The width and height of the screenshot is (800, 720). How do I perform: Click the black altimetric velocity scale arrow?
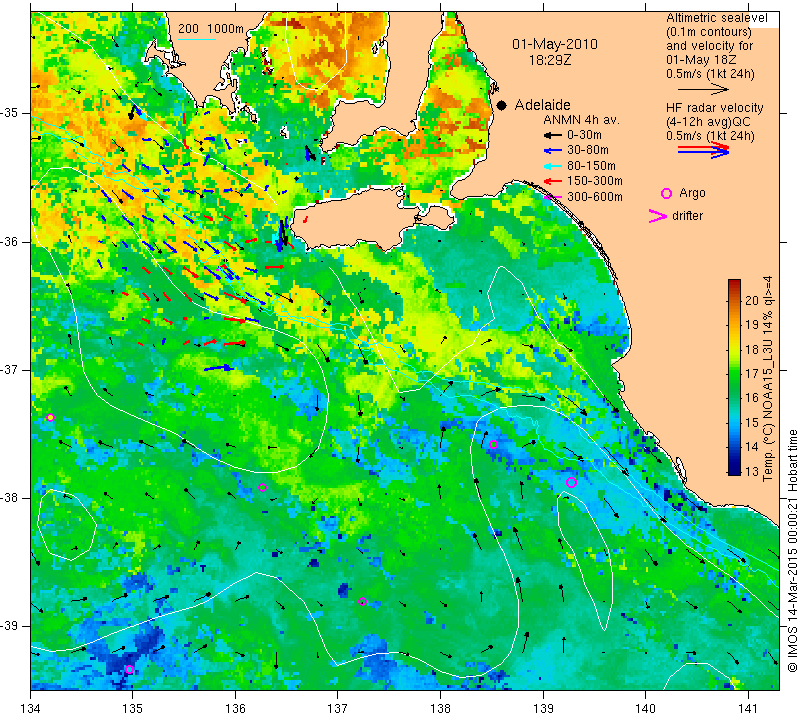point(703,90)
